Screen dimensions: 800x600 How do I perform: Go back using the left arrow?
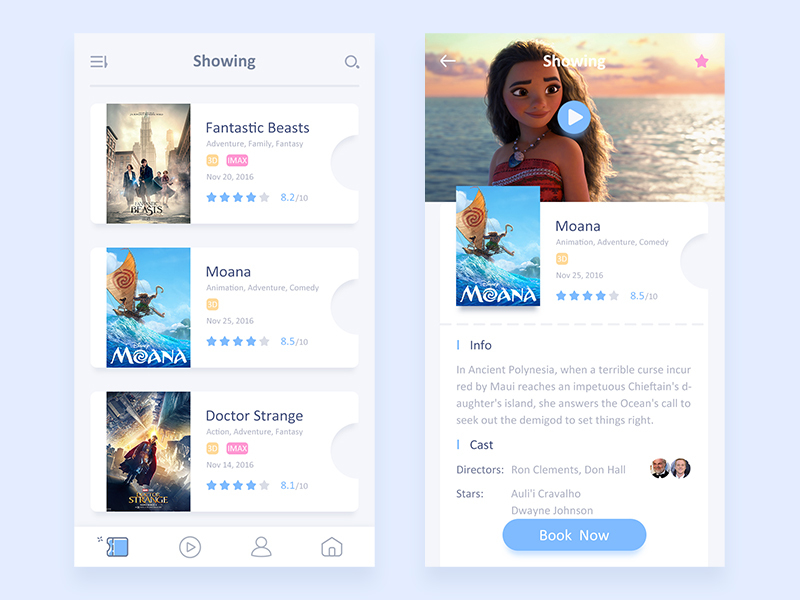pos(447,61)
